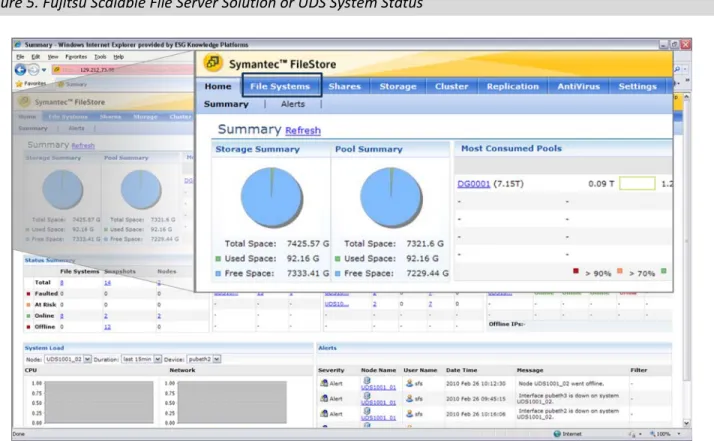
Task: Click the Internet Explorer Forward arrow button
Action: pyautogui.click(x=34, y=70)
